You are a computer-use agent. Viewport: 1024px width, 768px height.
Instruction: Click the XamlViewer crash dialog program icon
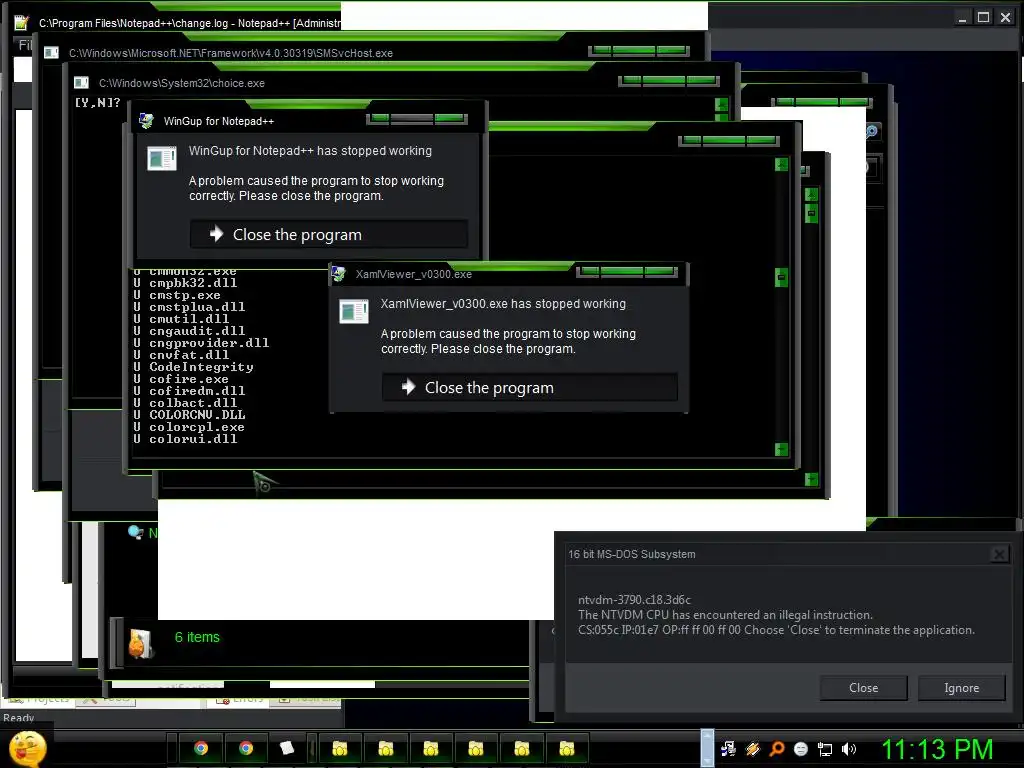pyautogui.click(x=354, y=312)
